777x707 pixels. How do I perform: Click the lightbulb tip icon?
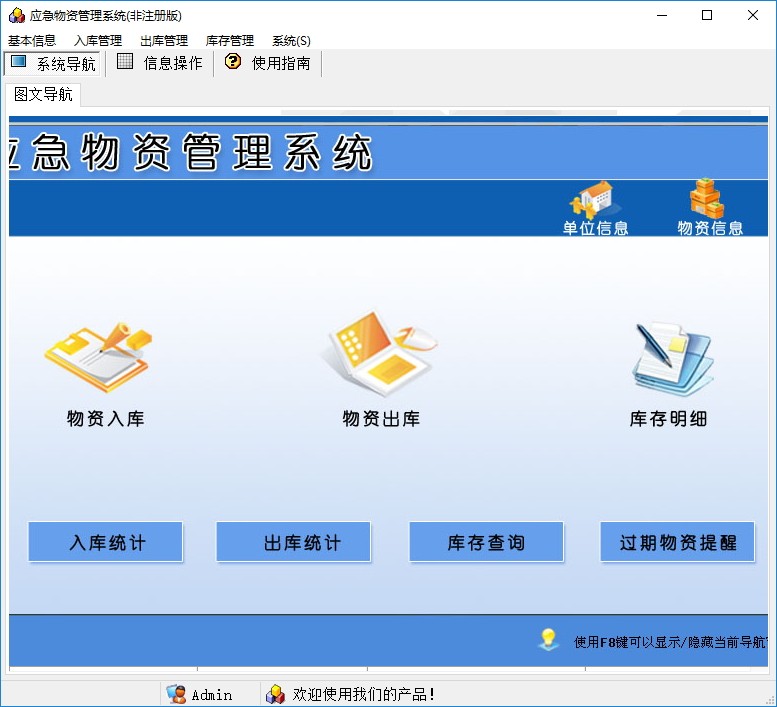point(548,640)
